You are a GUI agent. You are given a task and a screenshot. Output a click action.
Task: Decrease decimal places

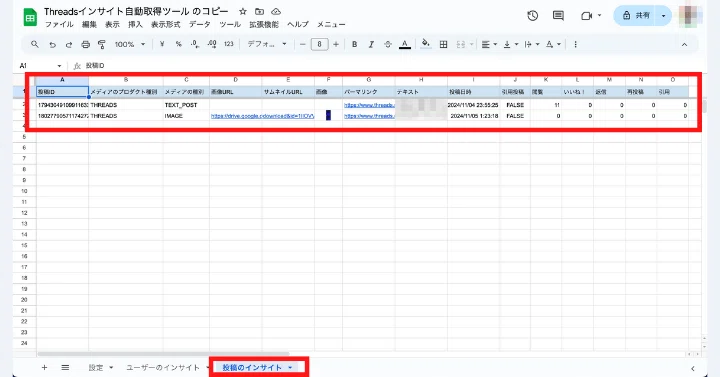pos(195,44)
